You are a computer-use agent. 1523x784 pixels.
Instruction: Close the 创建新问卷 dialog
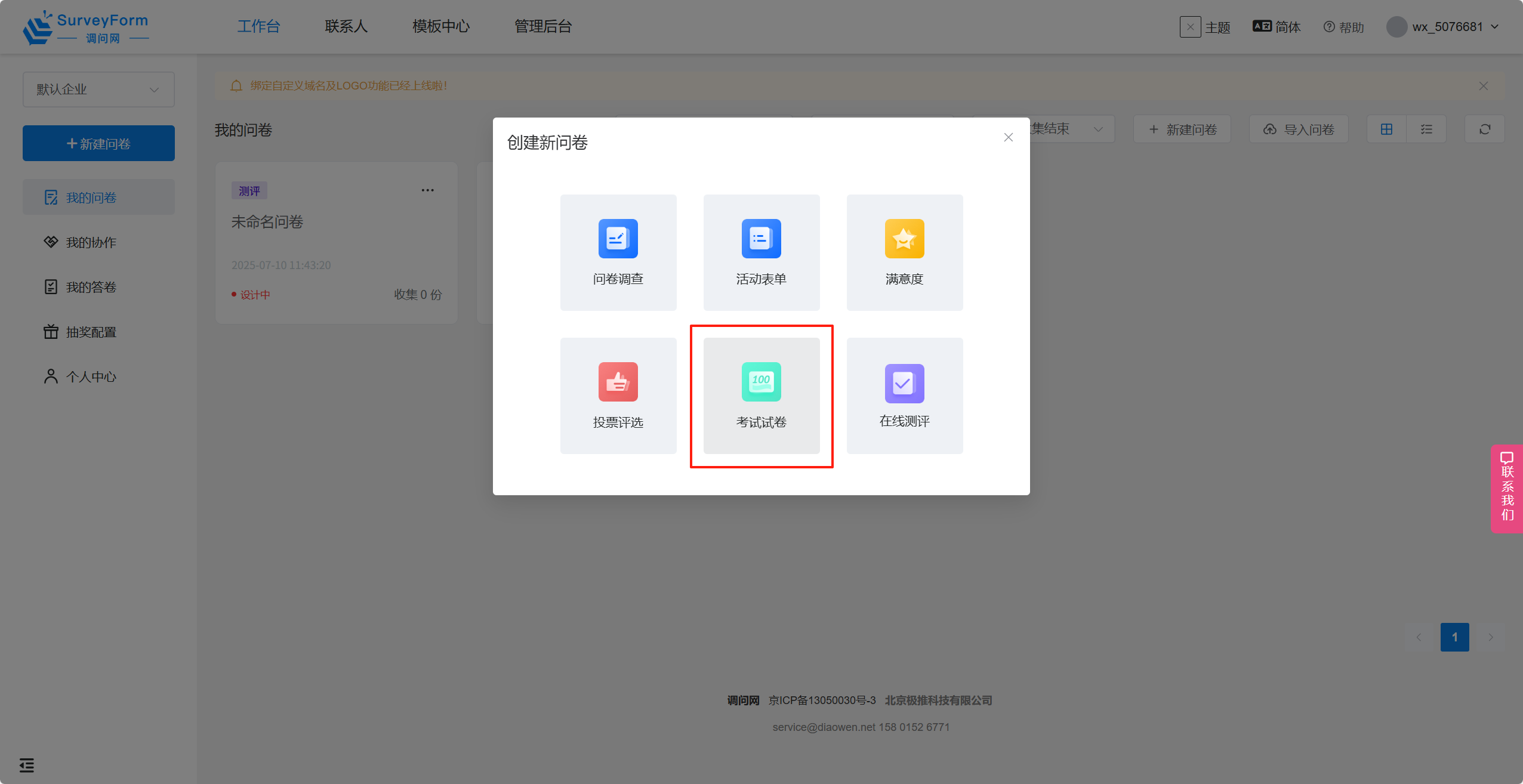1008,138
